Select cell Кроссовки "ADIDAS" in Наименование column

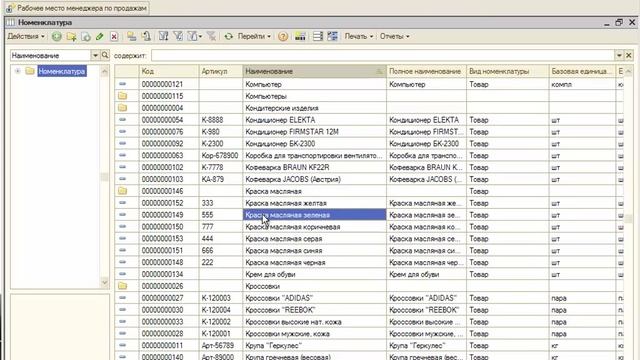point(314,298)
